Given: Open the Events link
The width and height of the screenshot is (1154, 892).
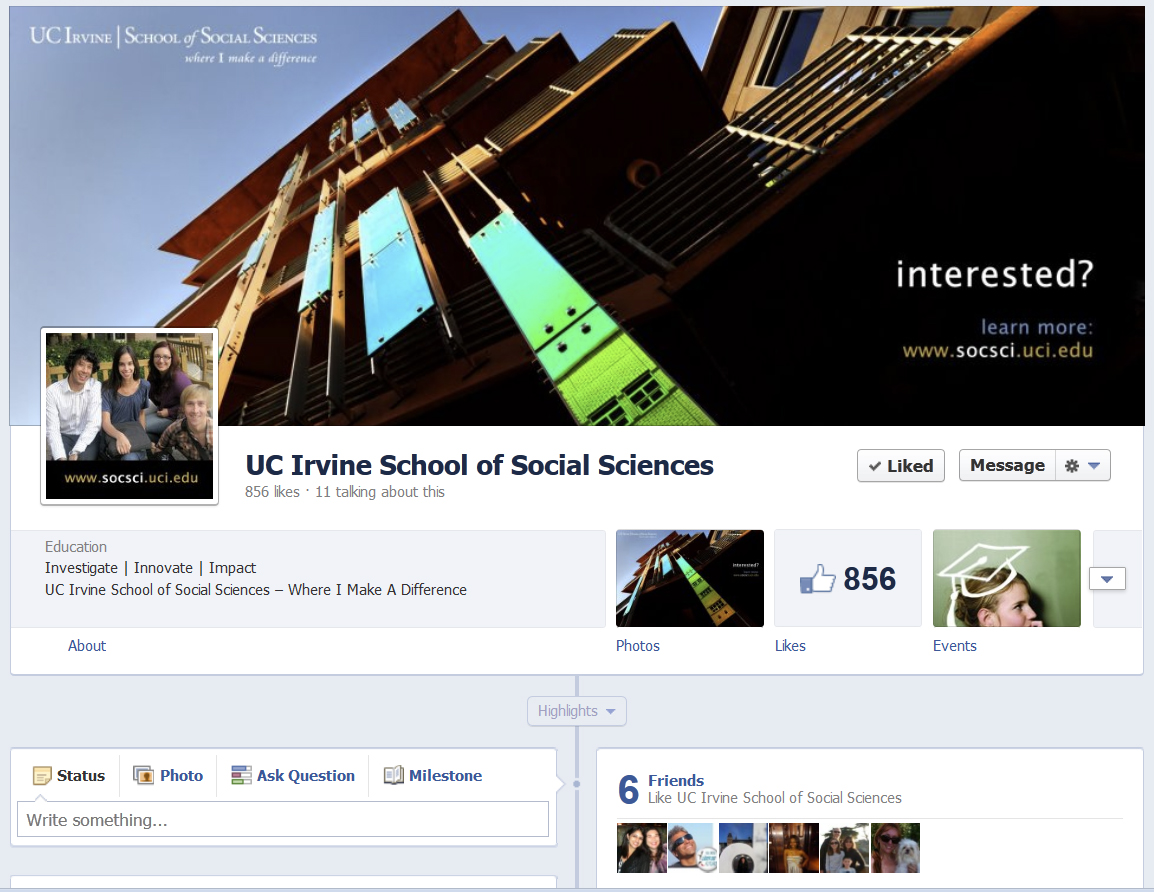Looking at the screenshot, I should 955,645.
